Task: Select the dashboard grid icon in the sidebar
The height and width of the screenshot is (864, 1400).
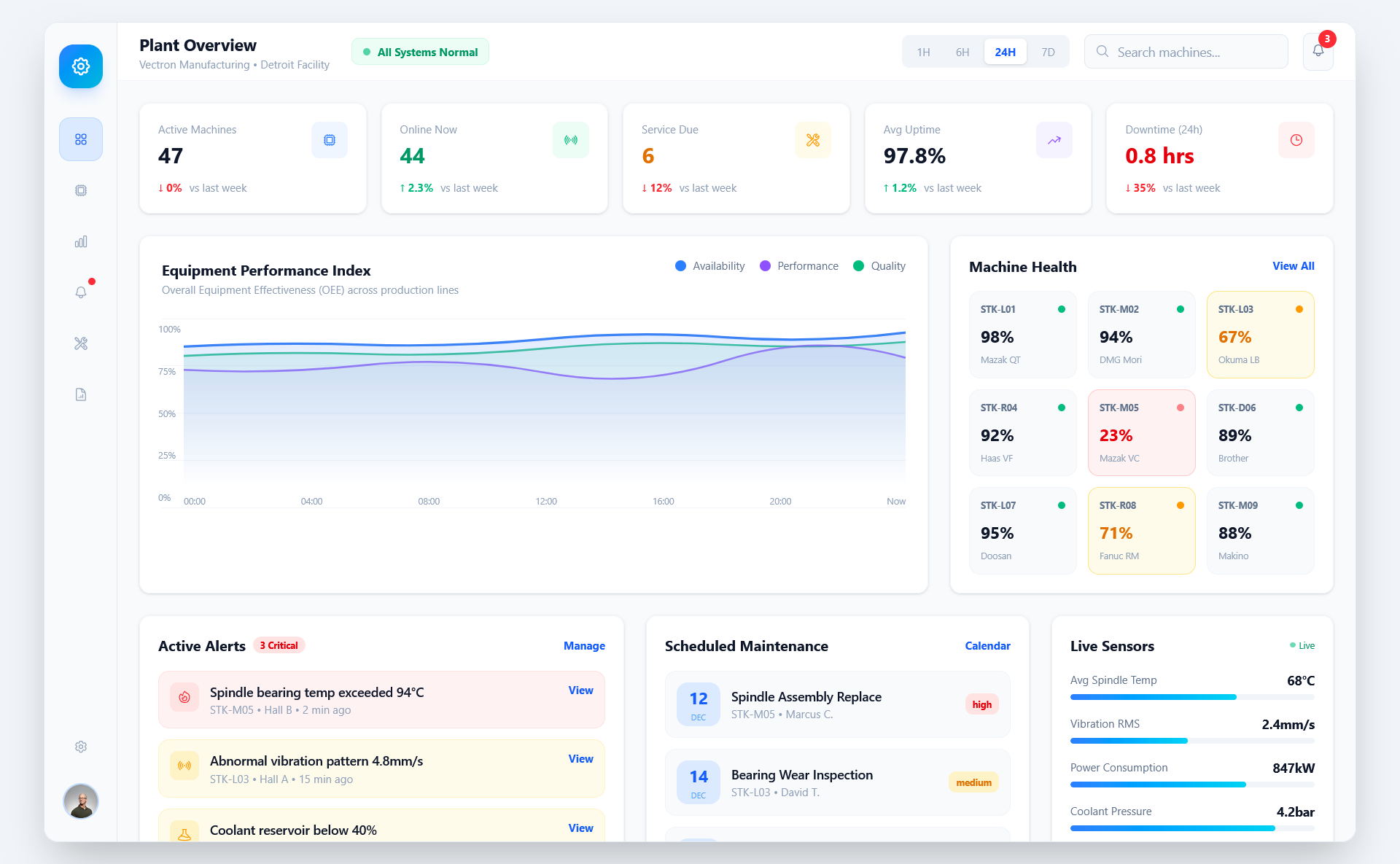Action: [80, 139]
